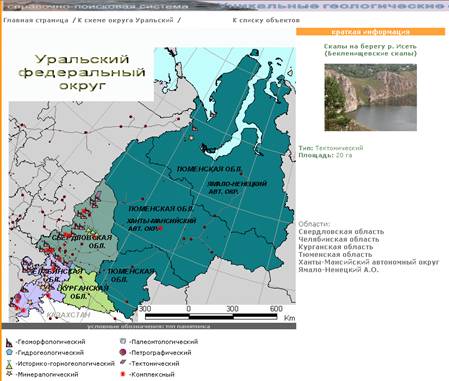Image resolution: width=449 pixels, height=381 pixels.
Task: Select the Тектонический legend icon
Action: [123, 363]
